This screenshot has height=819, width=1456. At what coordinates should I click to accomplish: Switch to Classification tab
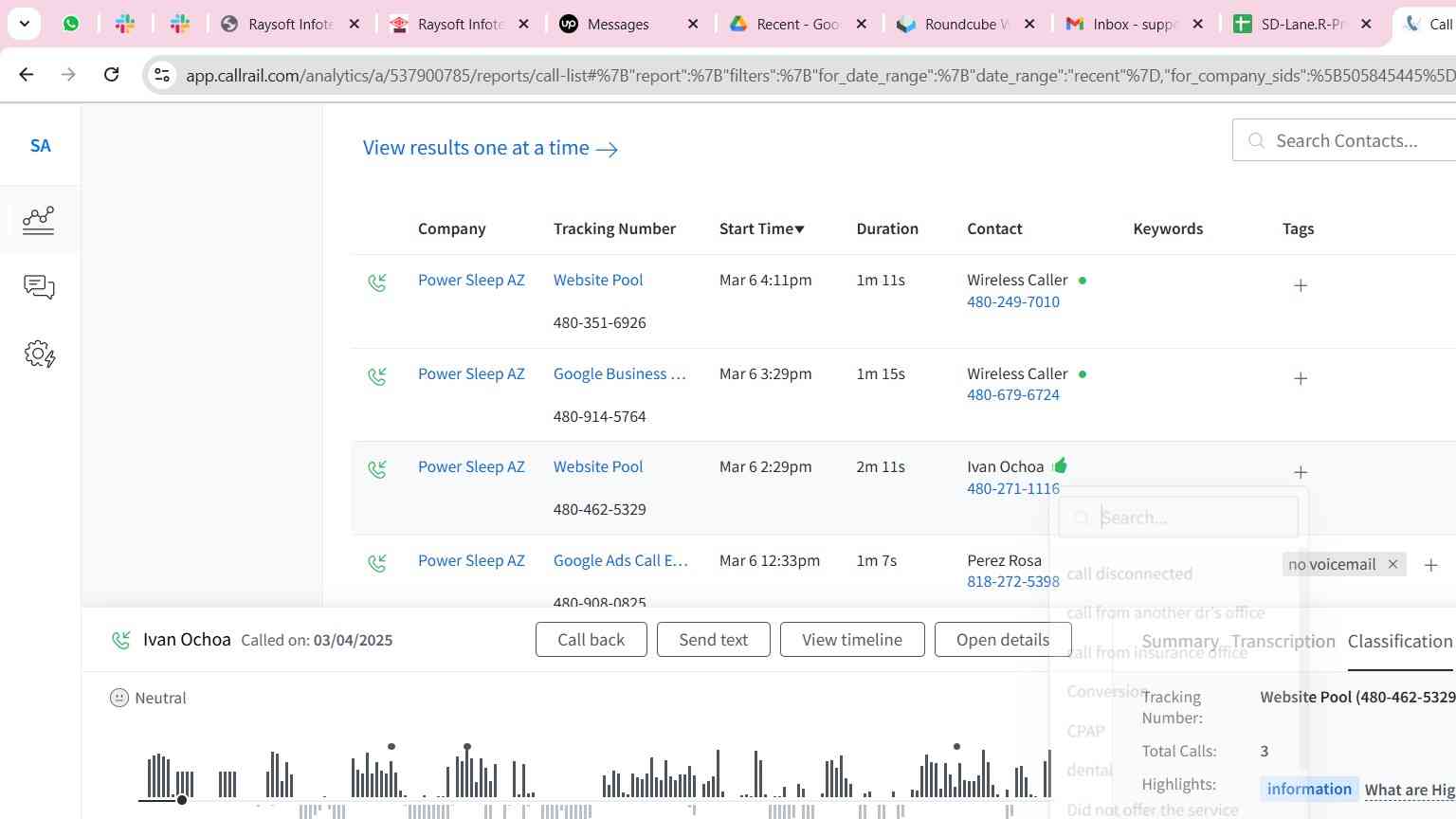click(x=1400, y=641)
